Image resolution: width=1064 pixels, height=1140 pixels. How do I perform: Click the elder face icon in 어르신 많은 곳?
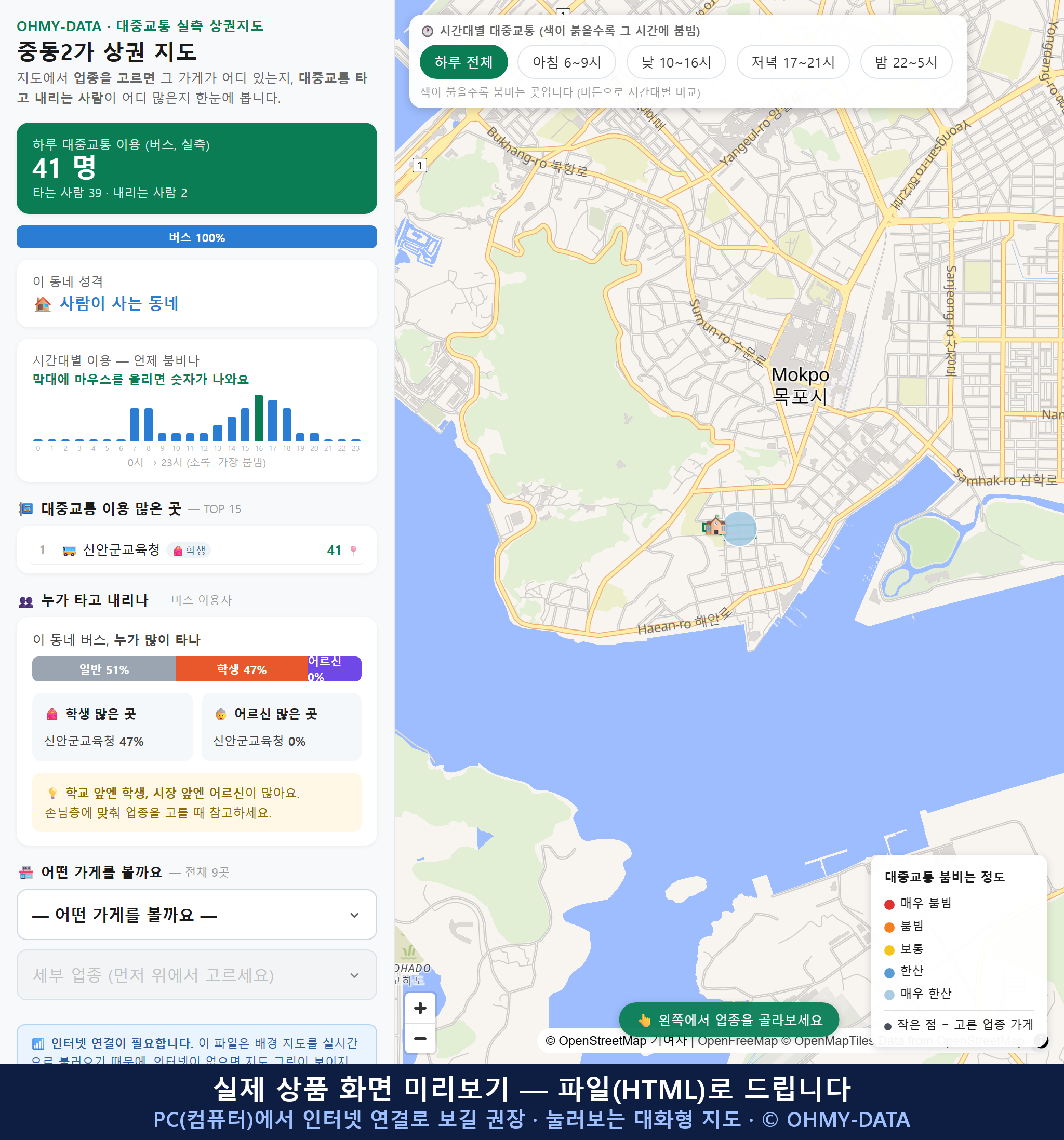[221, 714]
